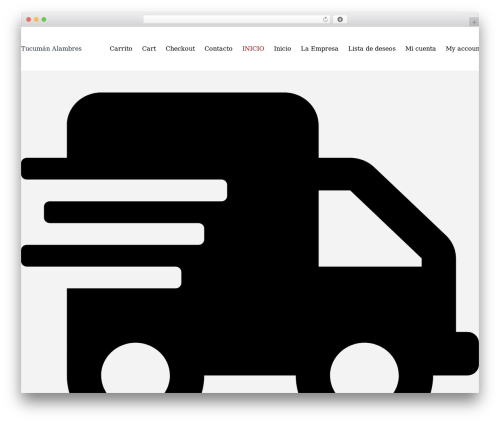Screen dimensions: 500x423
Task: Open the Carrito menu item
Action: point(121,49)
